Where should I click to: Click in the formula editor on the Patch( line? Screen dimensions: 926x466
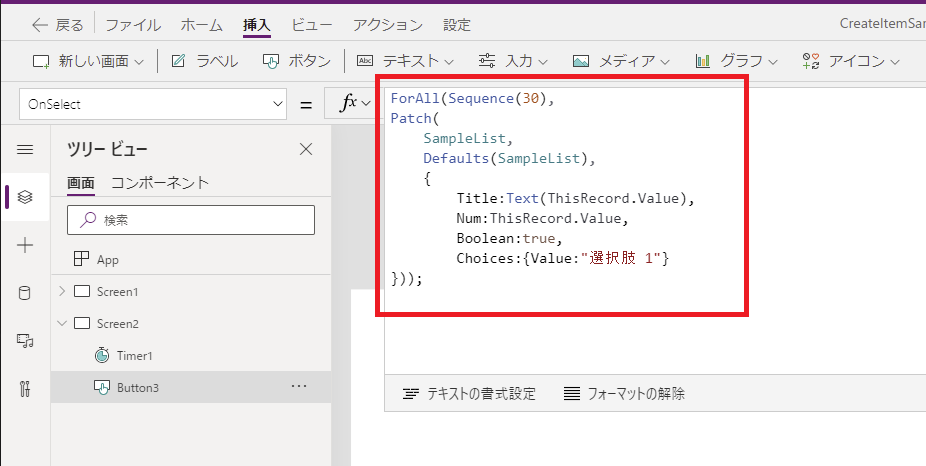(x=414, y=119)
